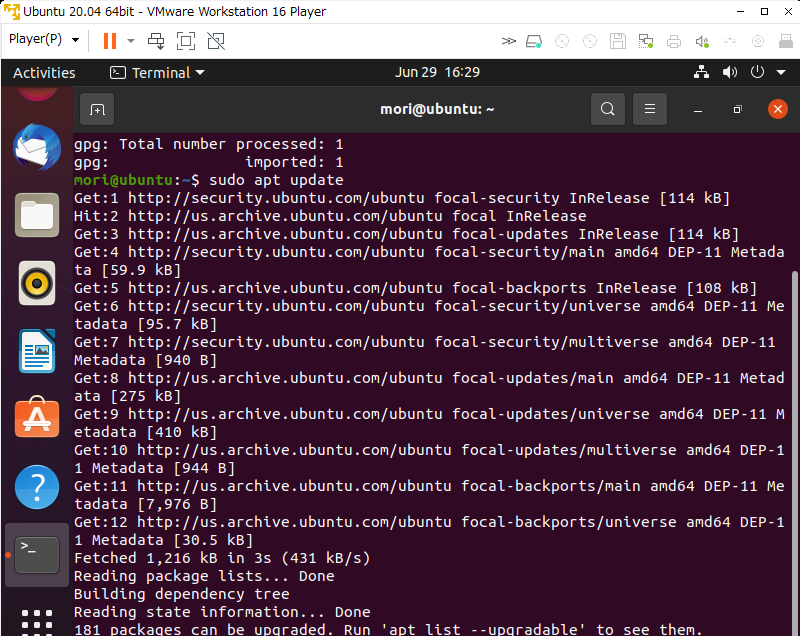The height and width of the screenshot is (636, 800).
Task: Open the clock showing Jun 29 16:29
Action: 437,72
